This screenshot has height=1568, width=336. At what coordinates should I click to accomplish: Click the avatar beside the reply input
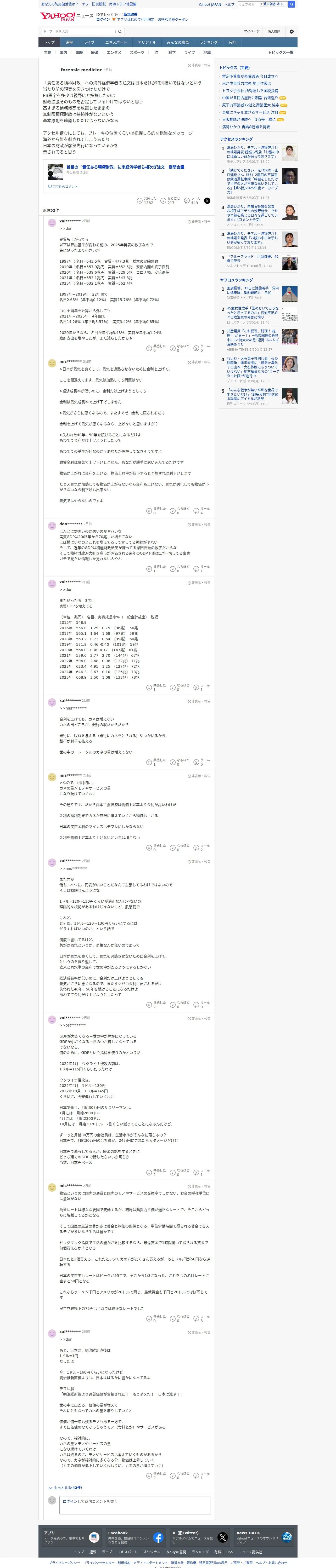(52, 1500)
